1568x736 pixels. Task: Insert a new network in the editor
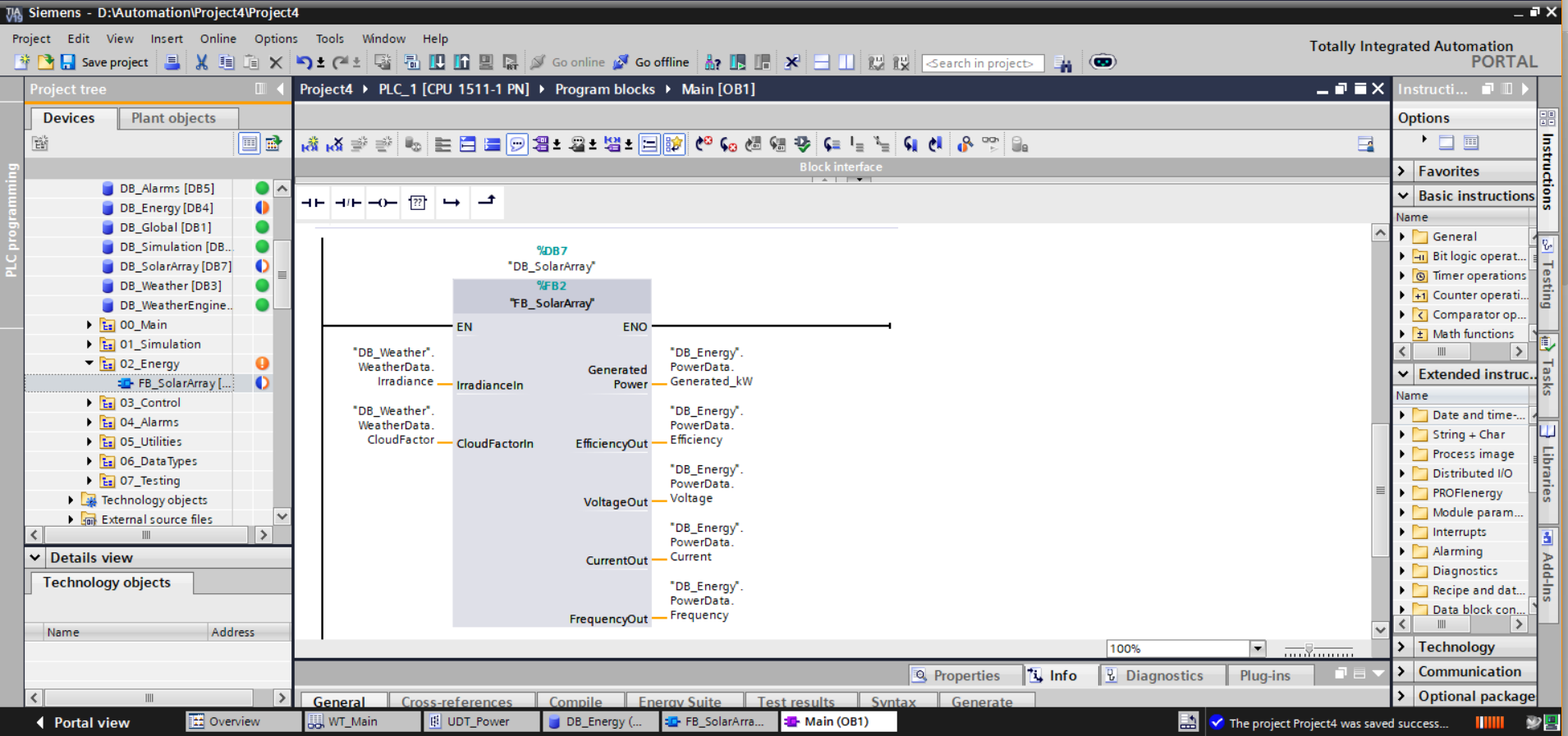(309, 144)
